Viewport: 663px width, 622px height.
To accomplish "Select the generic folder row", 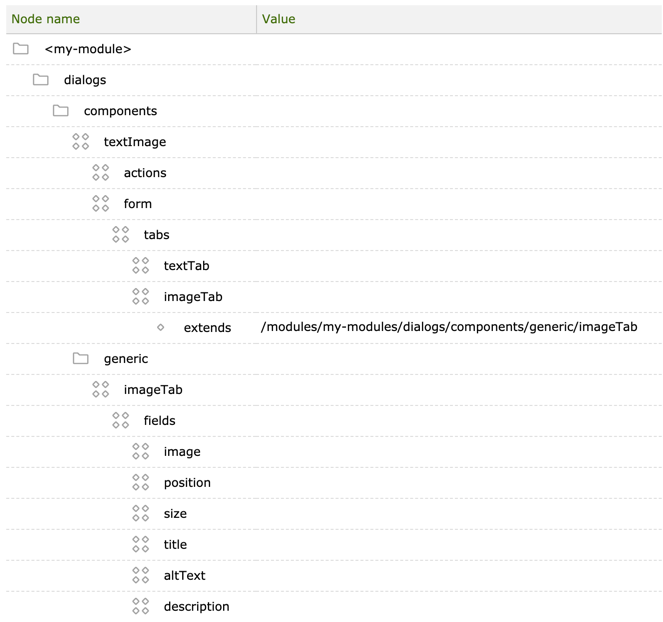I will (334, 359).
